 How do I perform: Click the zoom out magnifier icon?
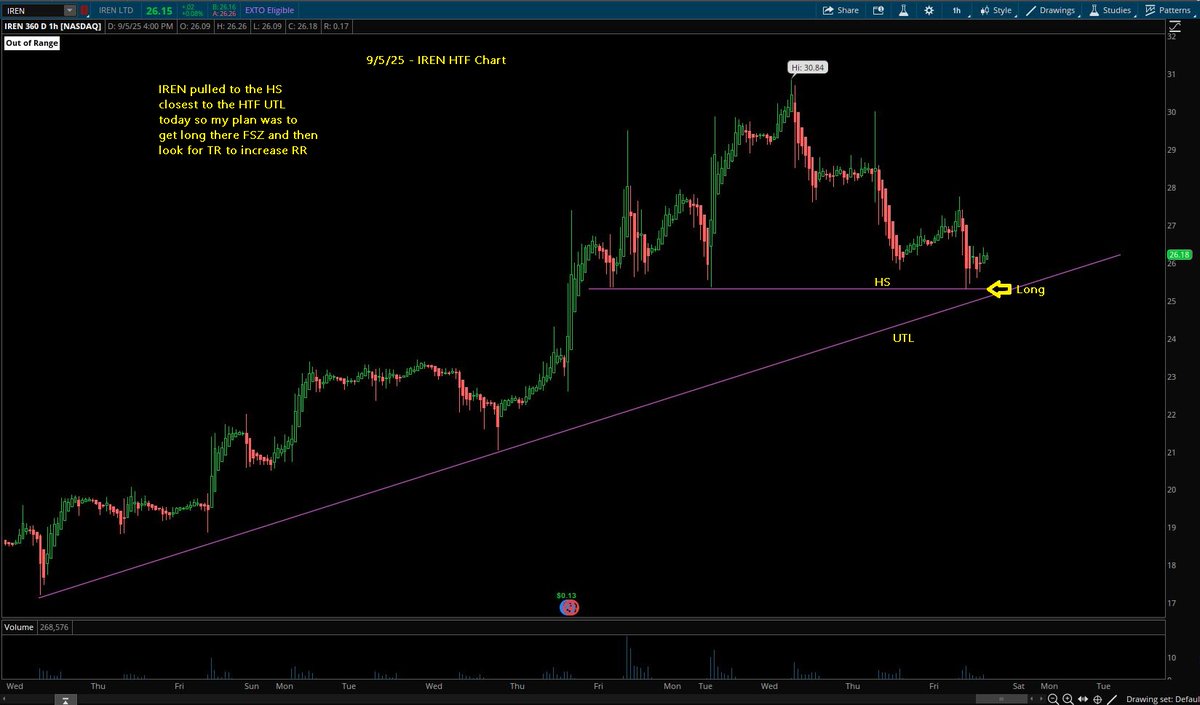point(1053,699)
